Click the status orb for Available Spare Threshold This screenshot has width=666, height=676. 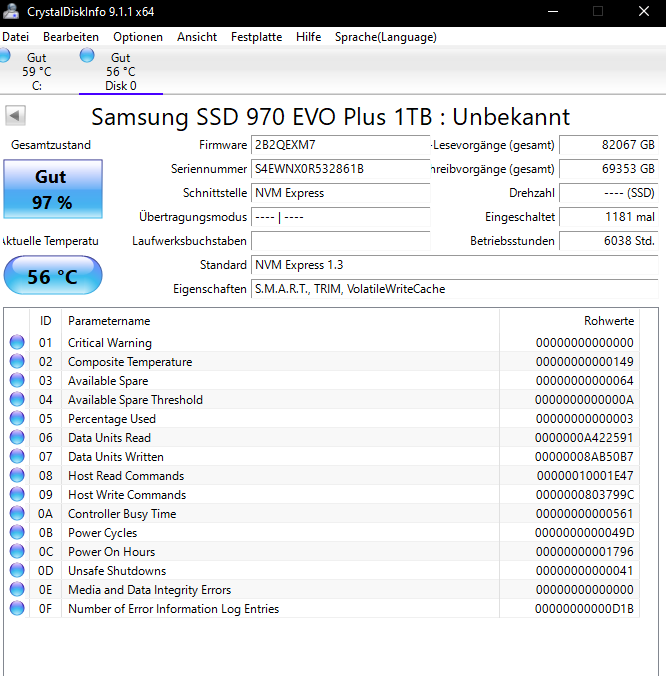(17, 399)
